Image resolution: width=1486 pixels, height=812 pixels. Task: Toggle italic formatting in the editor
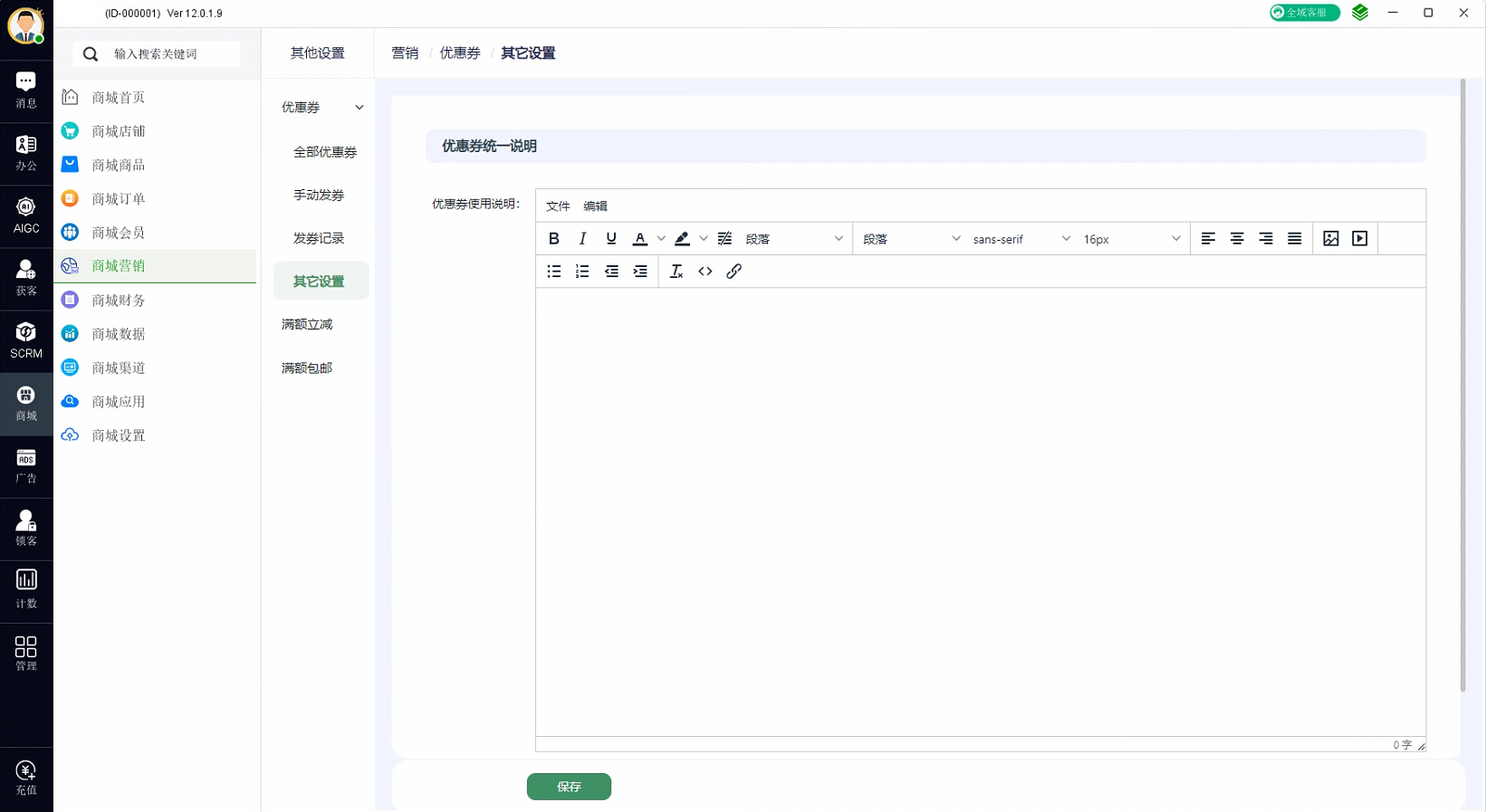[x=582, y=239]
